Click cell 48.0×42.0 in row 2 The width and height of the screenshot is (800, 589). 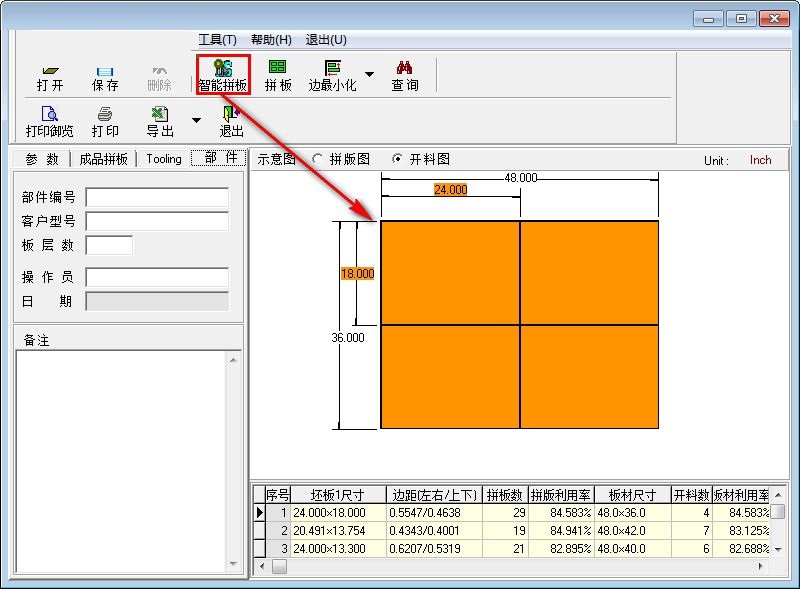633,531
